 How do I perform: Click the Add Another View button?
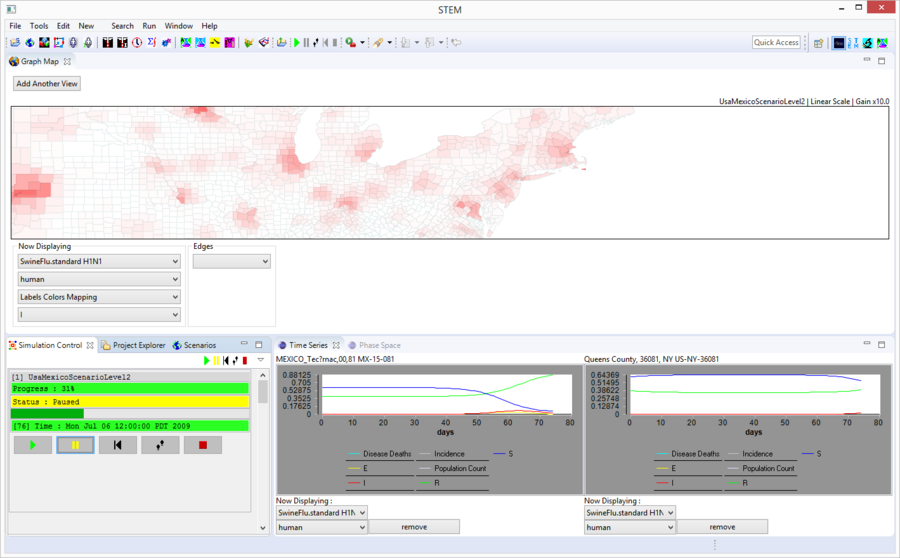[x=47, y=84]
